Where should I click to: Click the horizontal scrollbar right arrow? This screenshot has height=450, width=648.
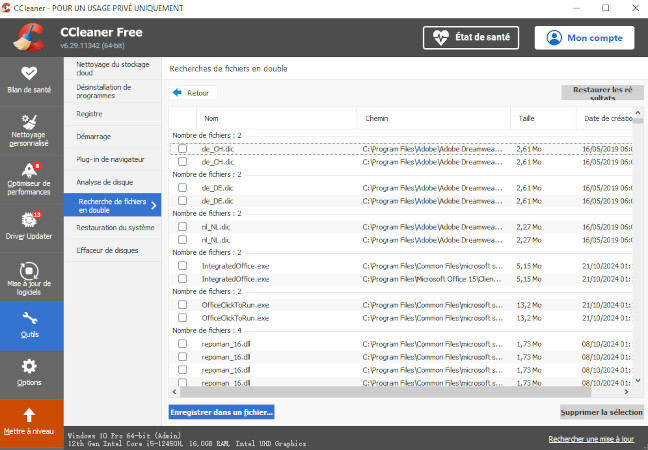click(627, 392)
